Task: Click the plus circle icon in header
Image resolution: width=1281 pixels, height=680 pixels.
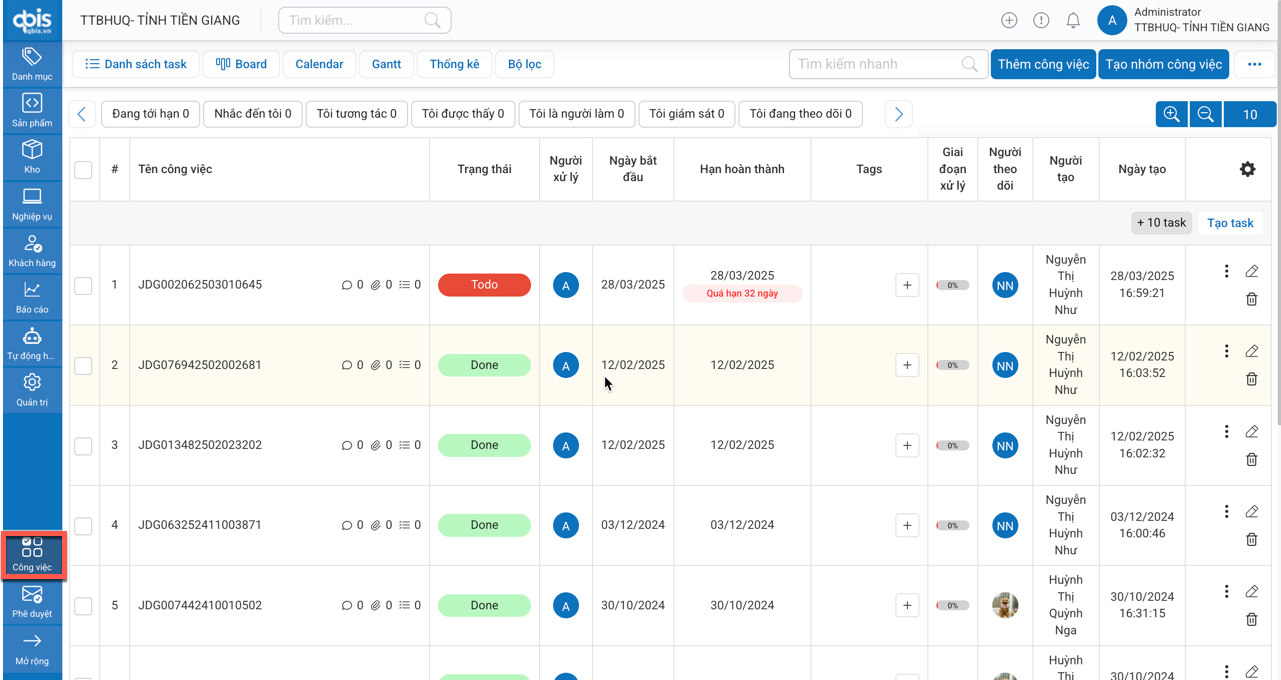Action: click(x=1009, y=20)
